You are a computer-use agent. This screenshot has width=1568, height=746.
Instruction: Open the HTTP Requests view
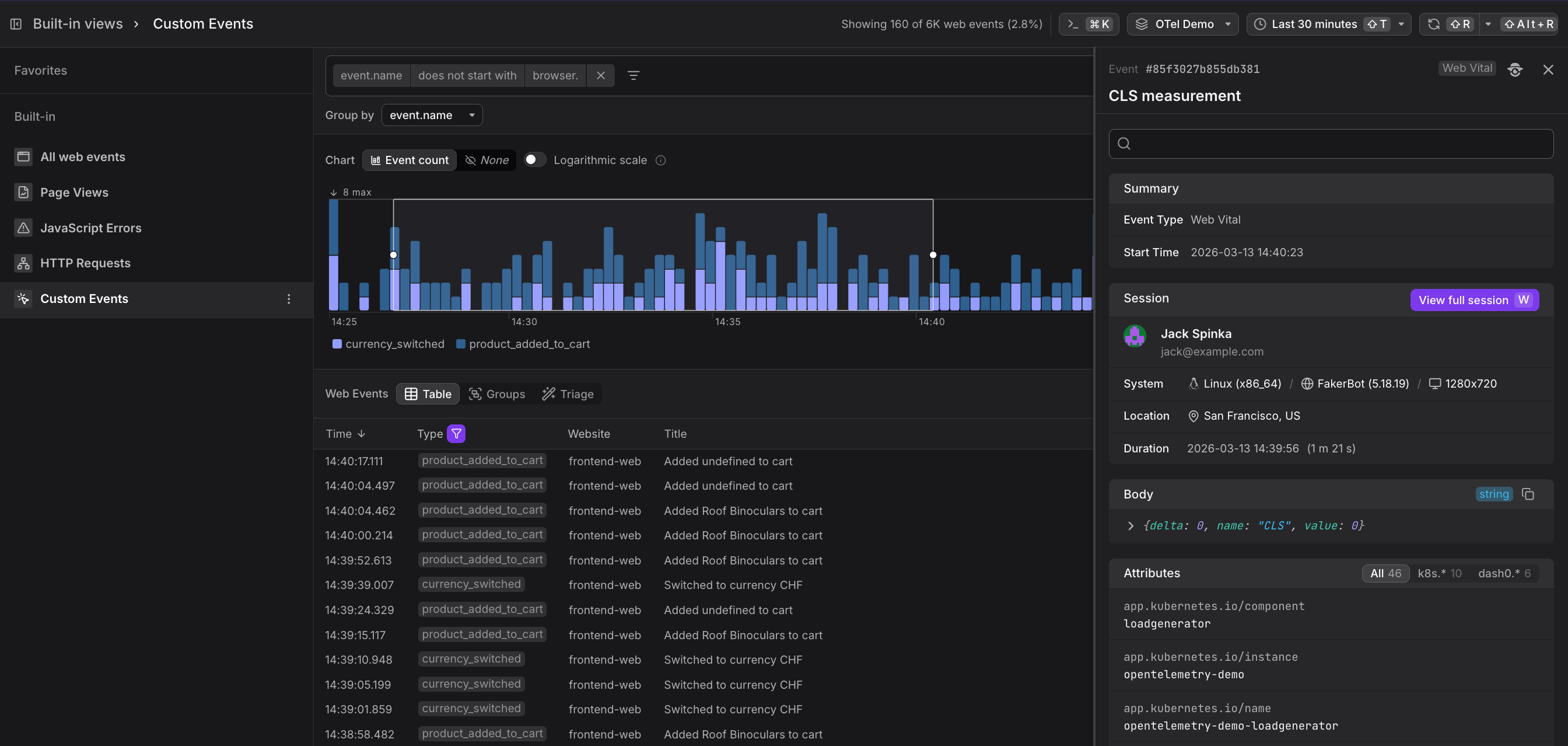[85, 263]
